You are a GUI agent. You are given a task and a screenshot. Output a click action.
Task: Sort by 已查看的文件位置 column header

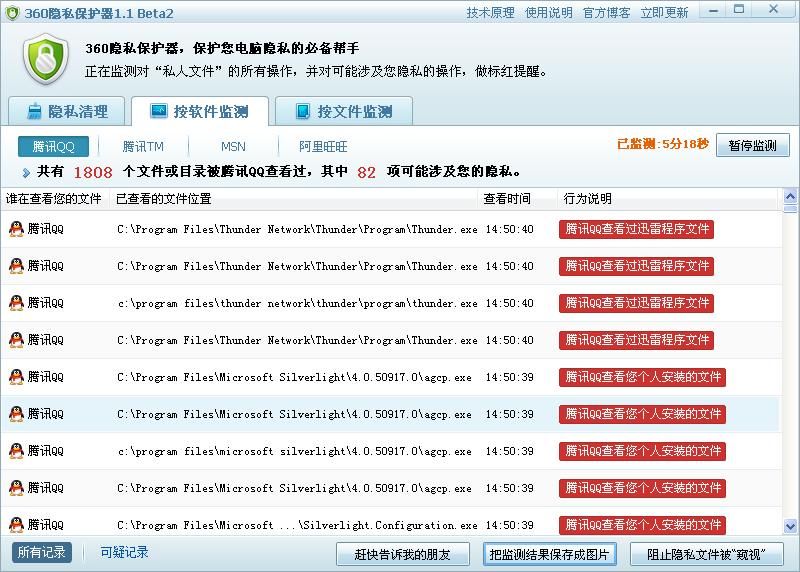(x=293, y=198)
